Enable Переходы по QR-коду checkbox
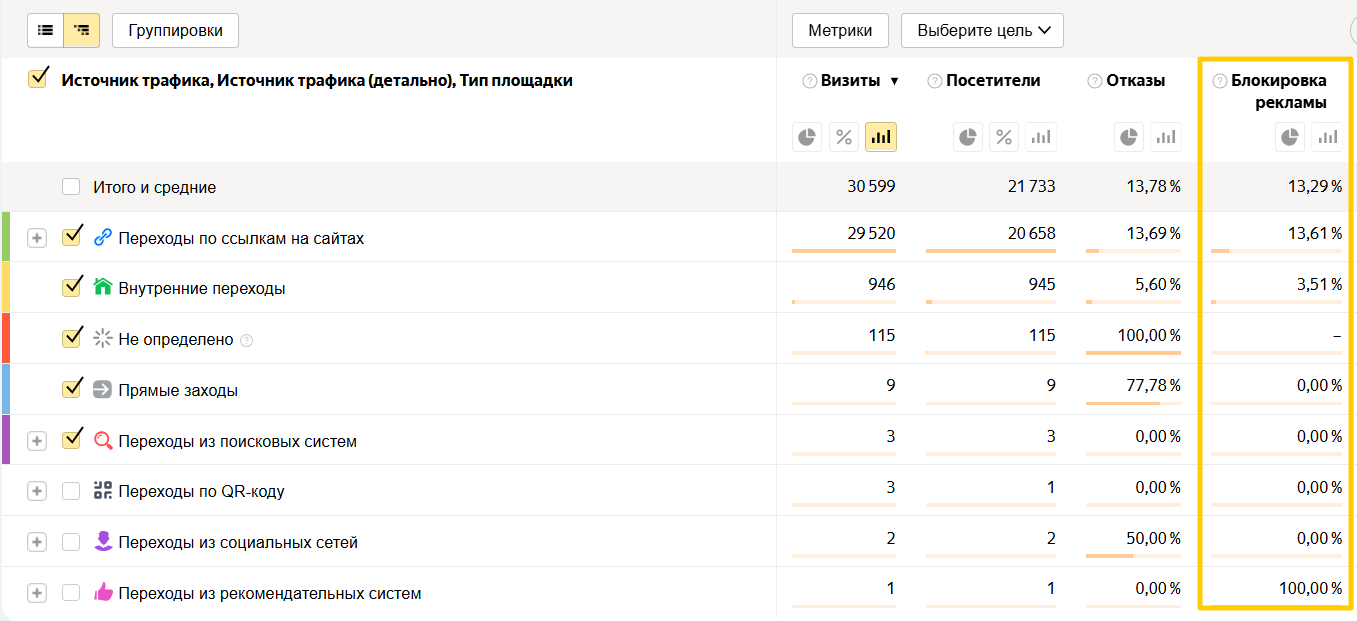Viewport: 1357px width, 621px height. point(71,491)
